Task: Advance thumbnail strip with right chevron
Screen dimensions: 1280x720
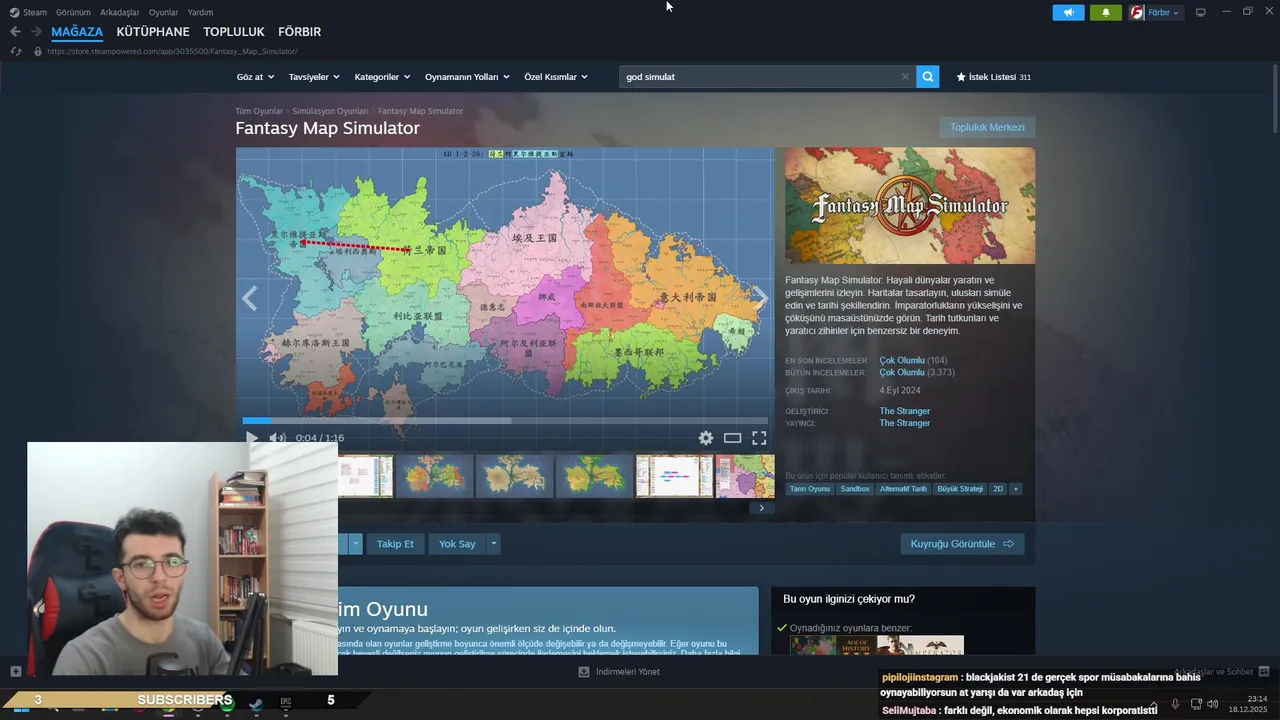Action: click(761, 508)
